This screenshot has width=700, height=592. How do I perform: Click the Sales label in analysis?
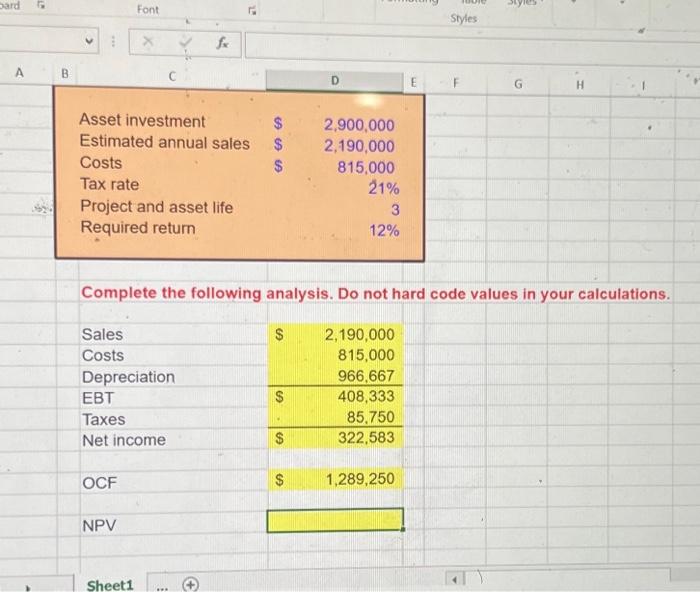(102, 334)
